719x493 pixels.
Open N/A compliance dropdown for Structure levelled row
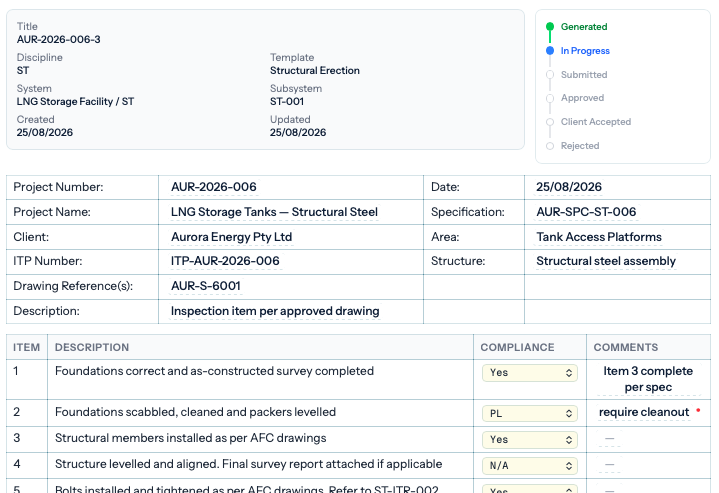[x=530, y=466]
